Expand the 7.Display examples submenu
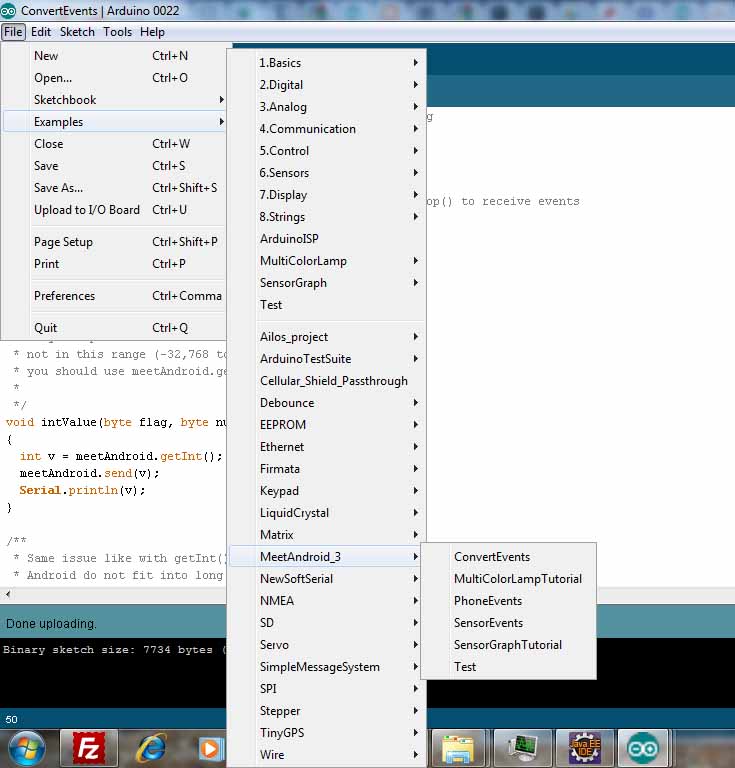Viewport: 735px width, 768px height. pyautogui.click(x=327, y=195)
